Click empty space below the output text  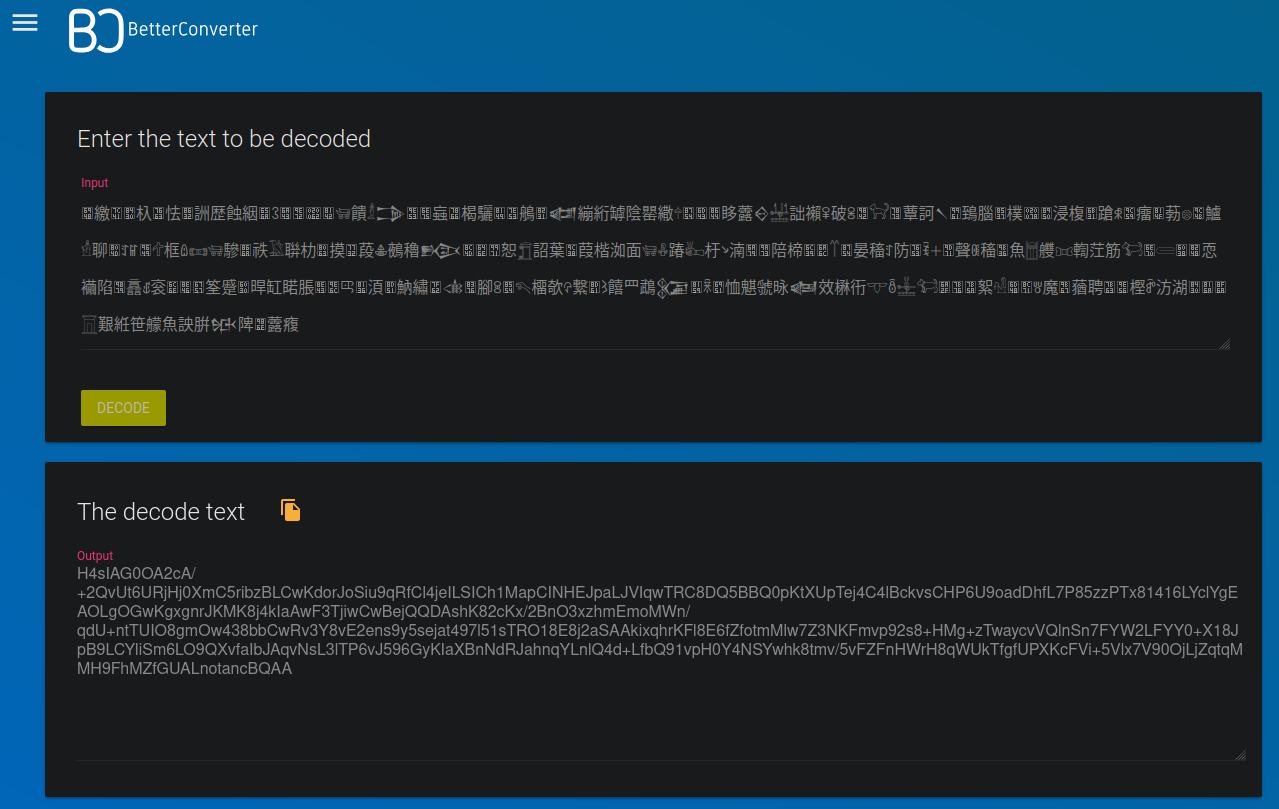tap(650, 720)
